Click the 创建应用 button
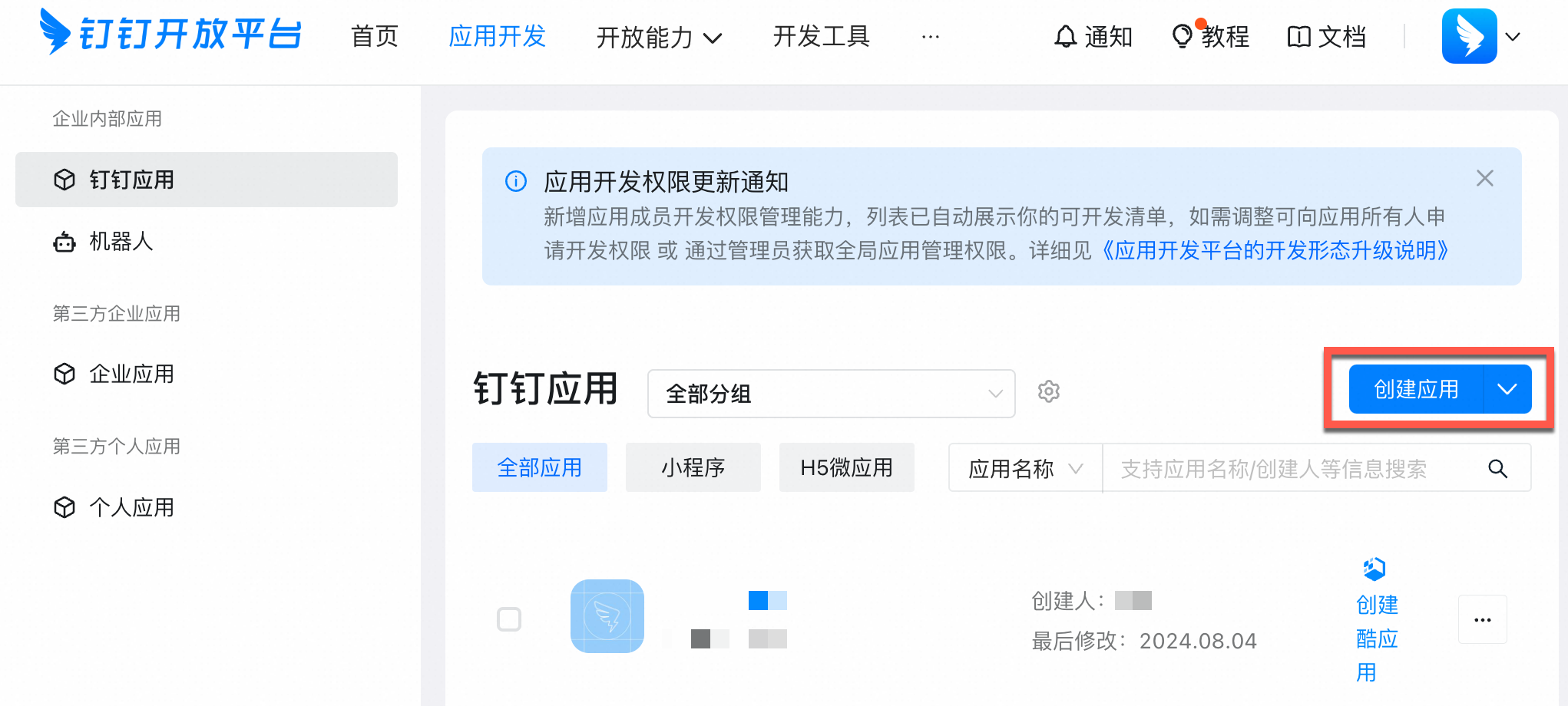The height and width of the screenshot is (706, 1568). click(x=1415, y=389)
